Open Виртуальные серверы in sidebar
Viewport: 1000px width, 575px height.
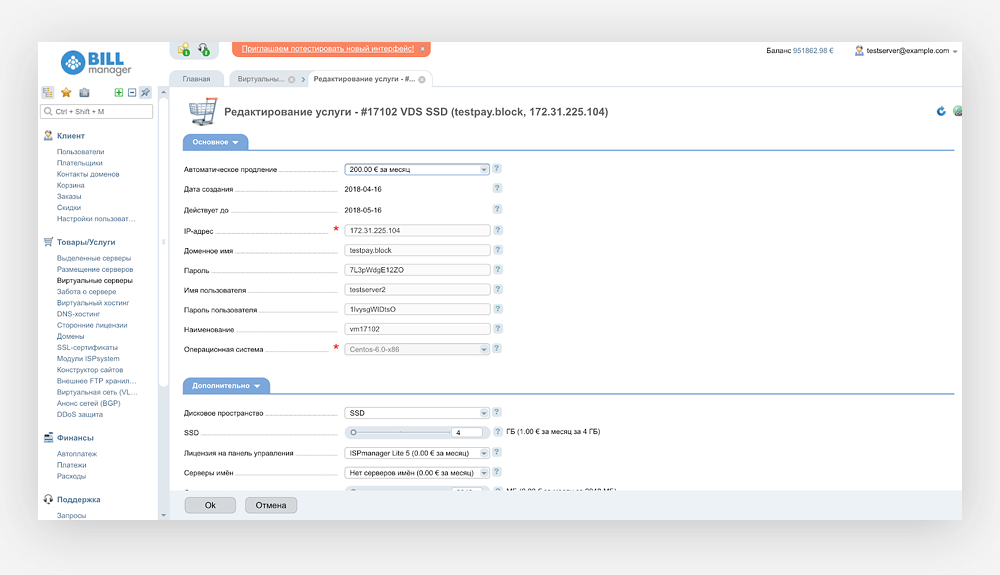pyautogui.click(x=94, y=280)
